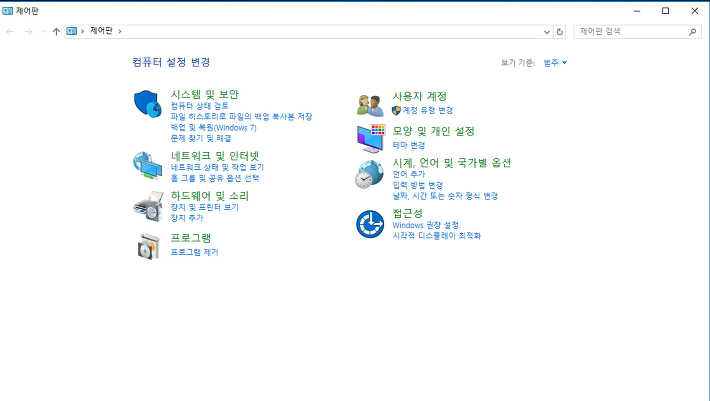Open the 범주 view-by dropdown
Screen dimensions: 710x401
[x=555, y=63]
